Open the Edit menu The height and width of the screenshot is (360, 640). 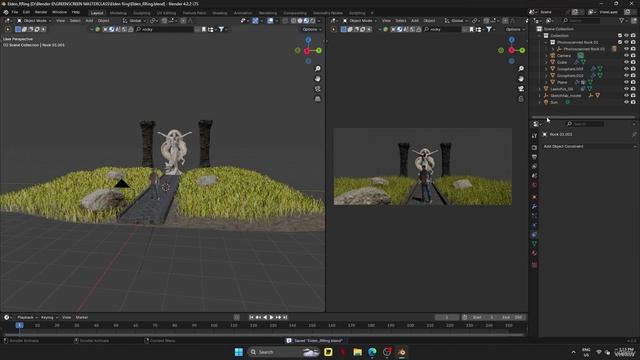click(26, 12)
